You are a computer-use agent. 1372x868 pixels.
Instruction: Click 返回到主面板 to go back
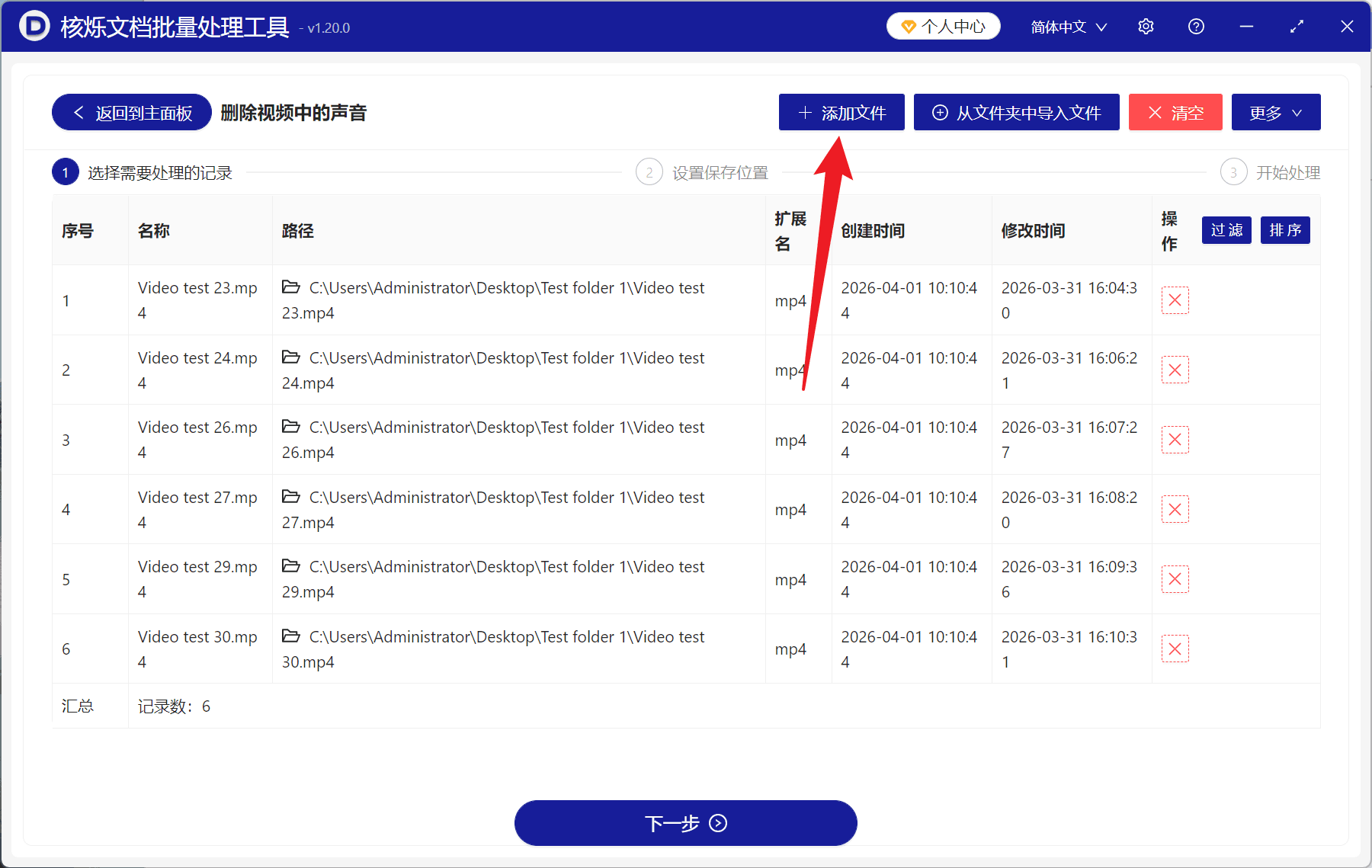coord(130,112)
